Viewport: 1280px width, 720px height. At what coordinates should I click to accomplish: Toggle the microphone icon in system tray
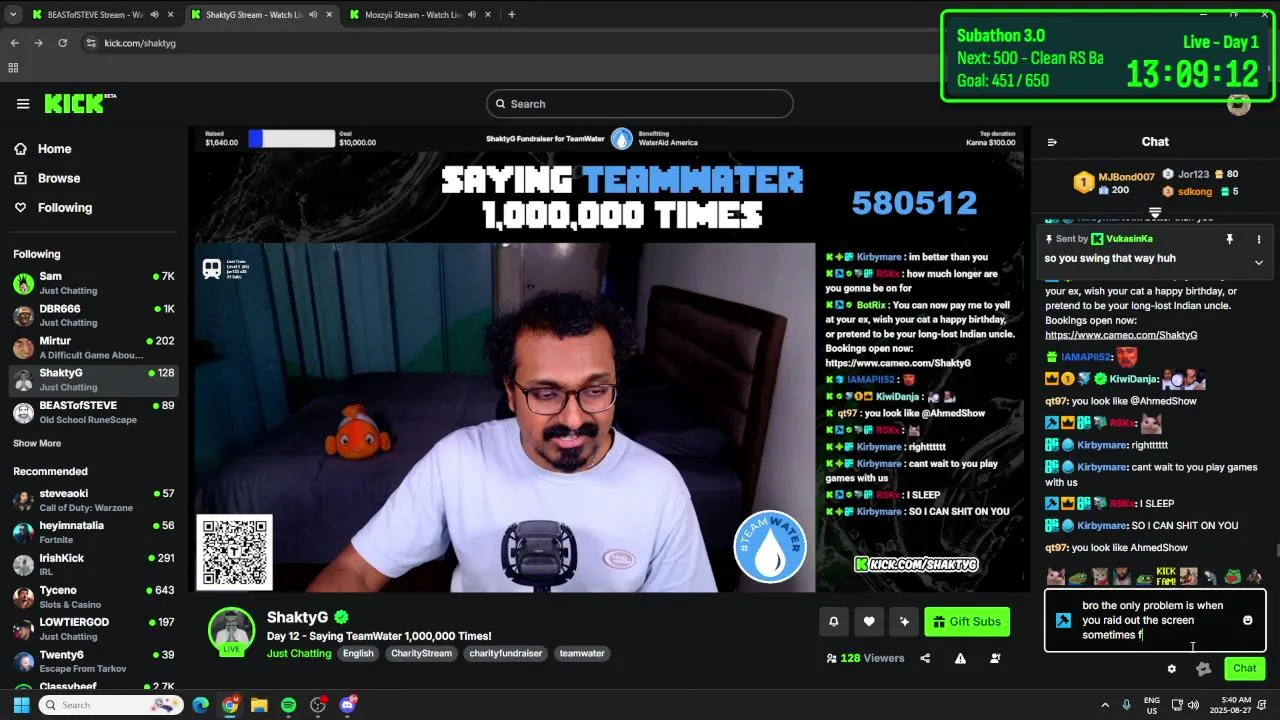1127,705
